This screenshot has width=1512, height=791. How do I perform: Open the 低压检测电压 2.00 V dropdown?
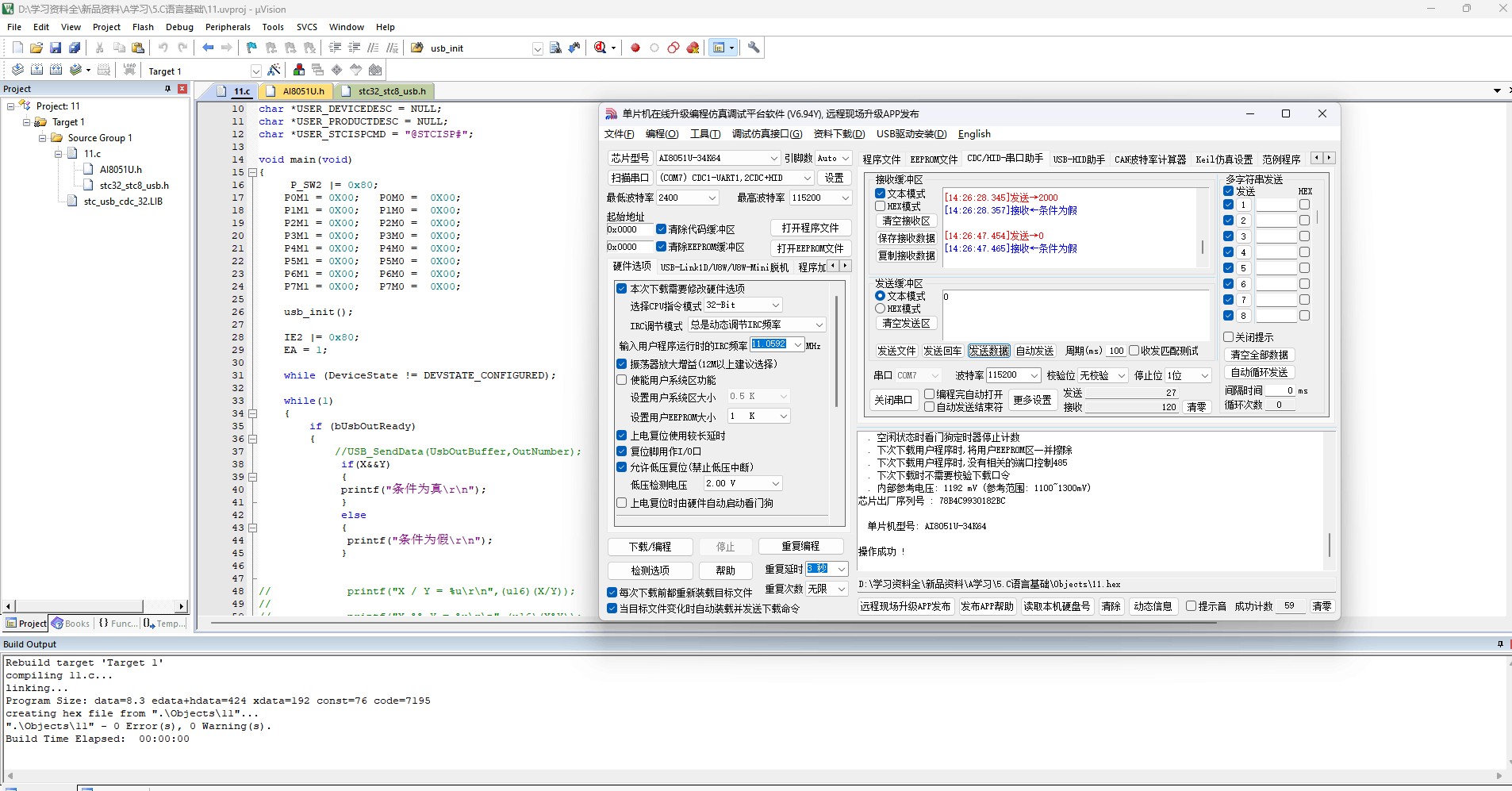click(x=776, y=484)
